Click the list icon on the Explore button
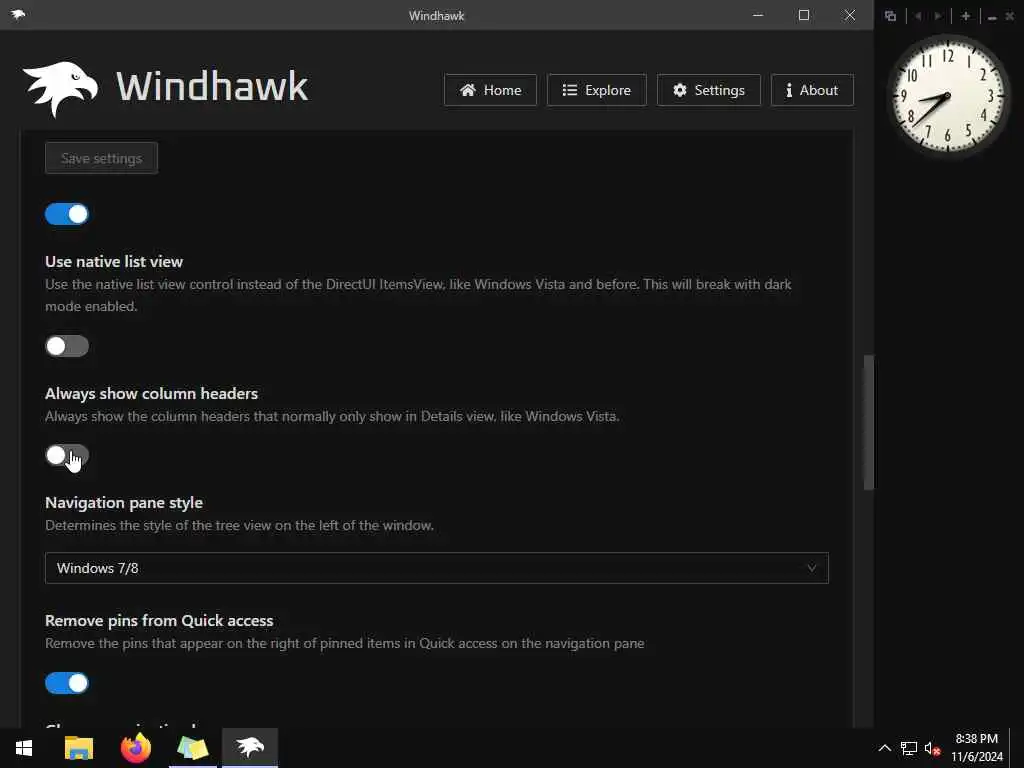 tap(569, 90)
